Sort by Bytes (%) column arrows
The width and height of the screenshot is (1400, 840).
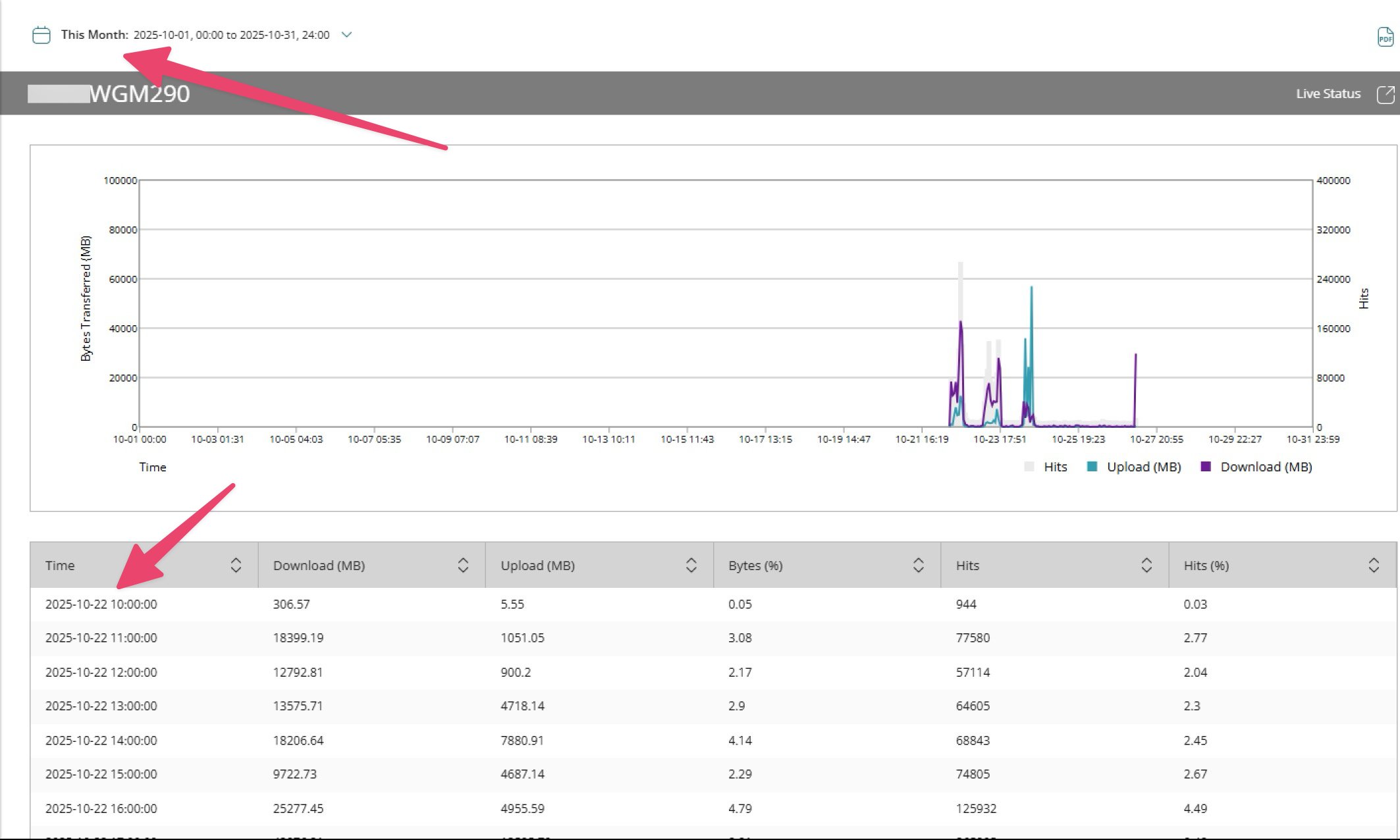[918, 565]
